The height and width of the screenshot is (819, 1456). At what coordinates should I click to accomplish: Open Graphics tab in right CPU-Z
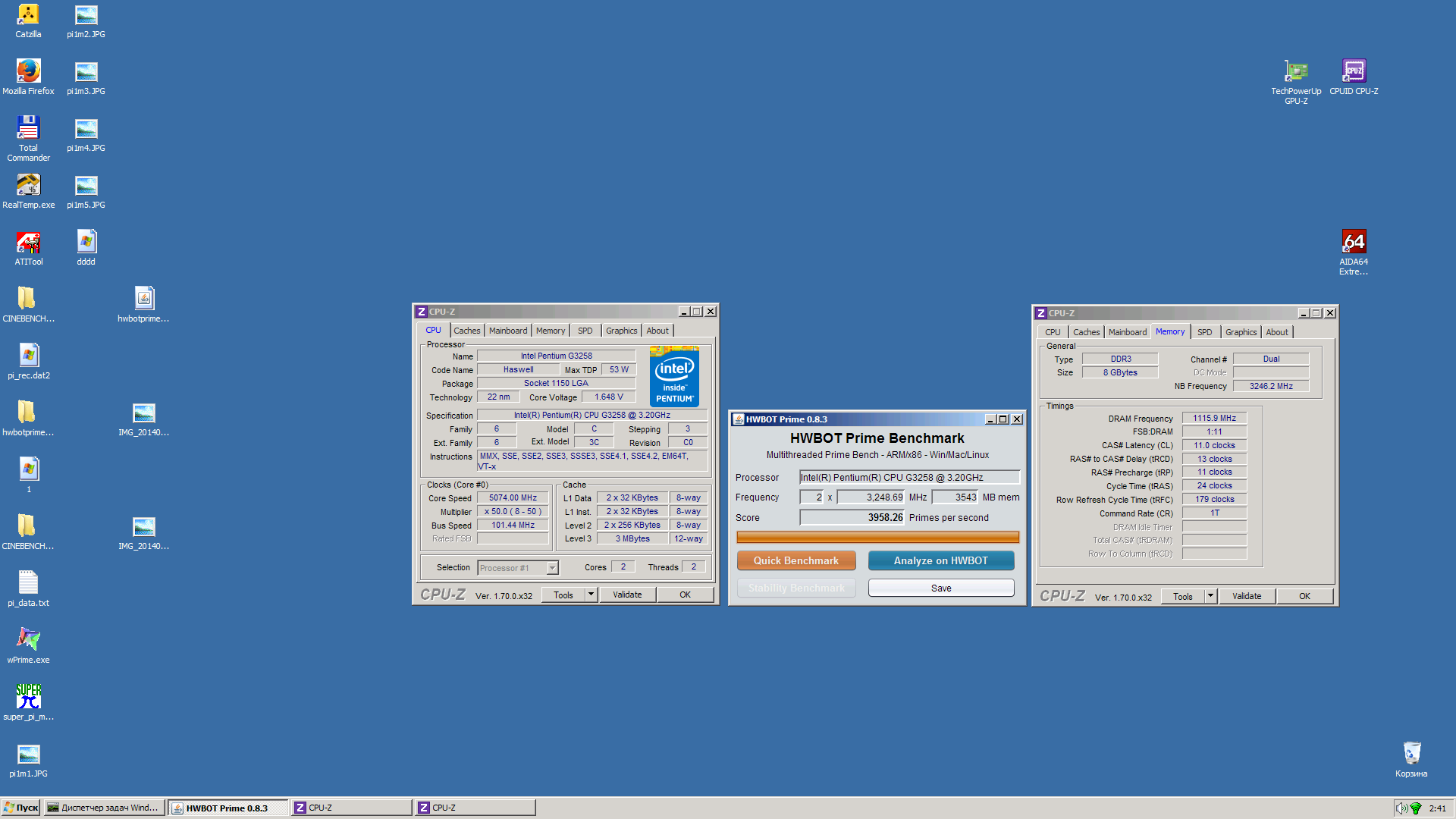click(1241, 332)
